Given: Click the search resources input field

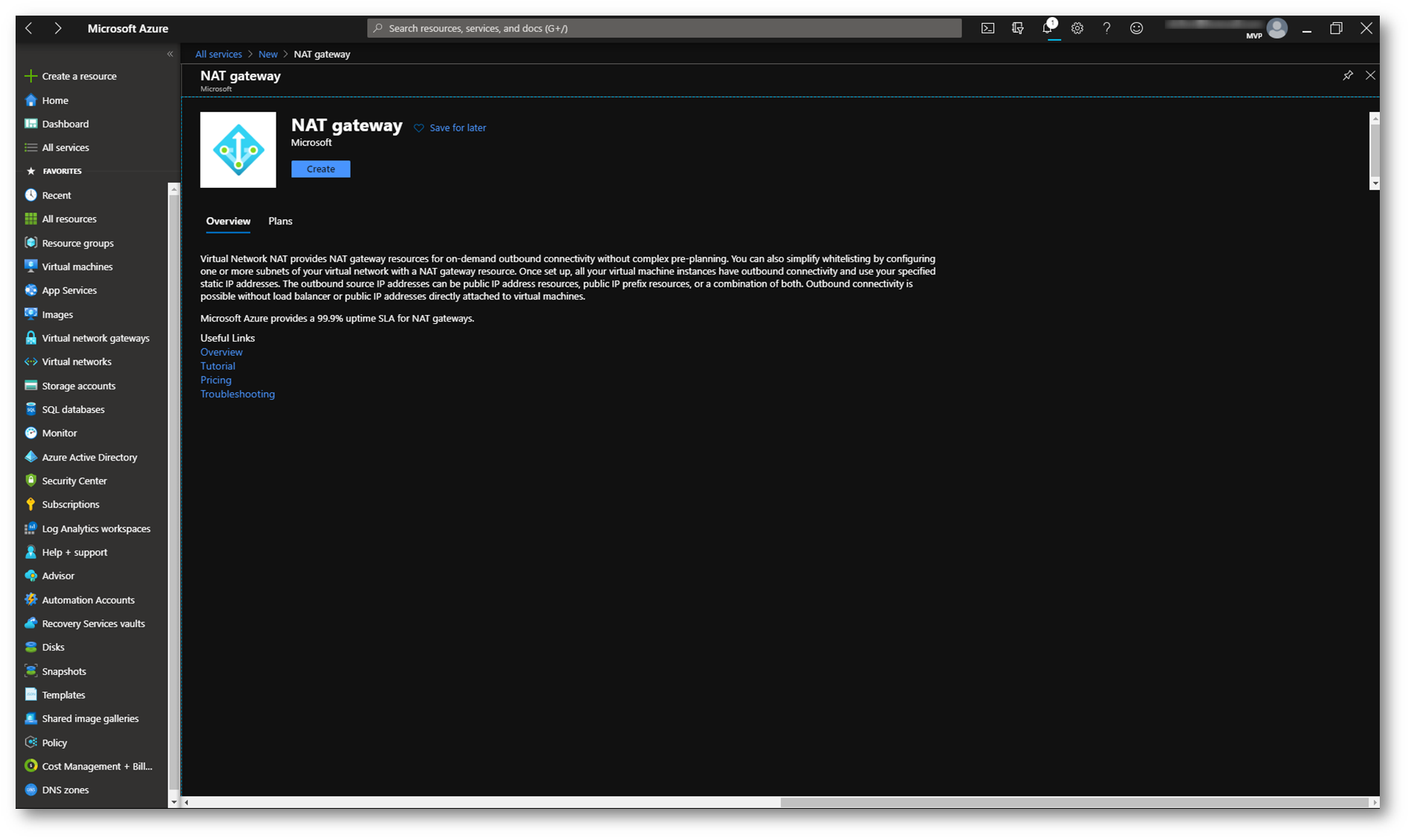Looking at the screenshot, I should point(664,28).
